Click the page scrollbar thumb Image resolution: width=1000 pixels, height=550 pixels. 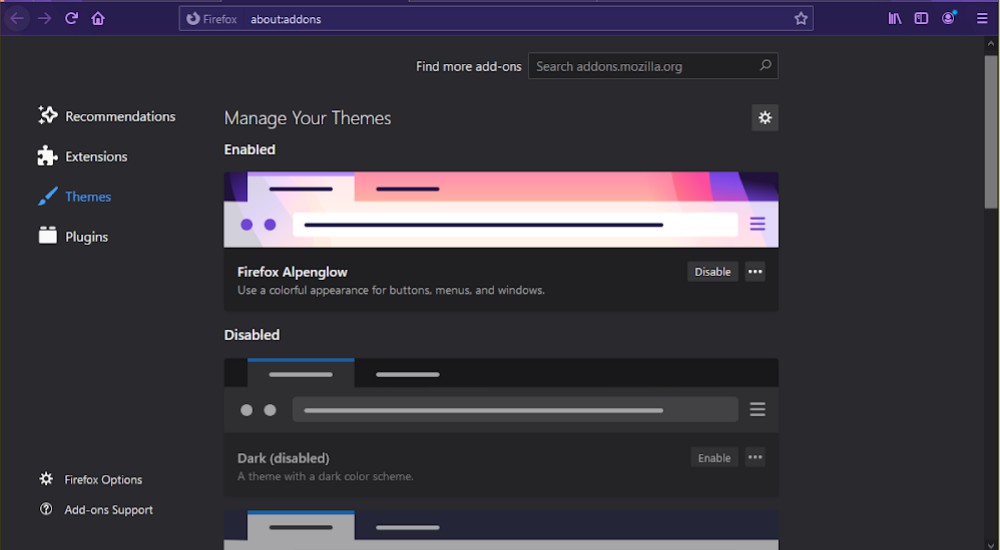(x=990, y=131)
